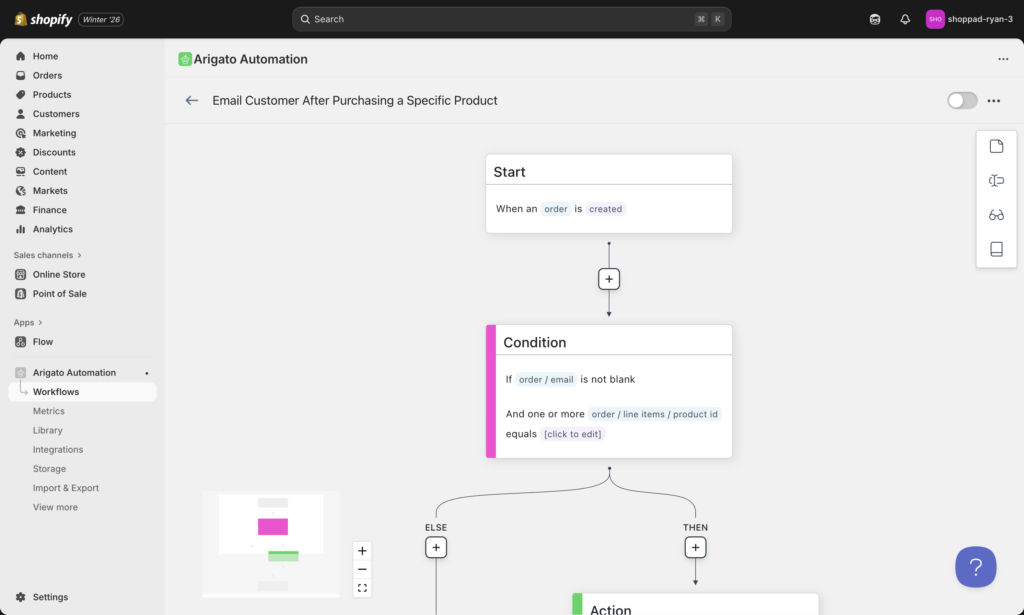Select Orders in the left sidebar
Screen dimensions: 1024x615
pyautogui.click(x=45, y=75)
